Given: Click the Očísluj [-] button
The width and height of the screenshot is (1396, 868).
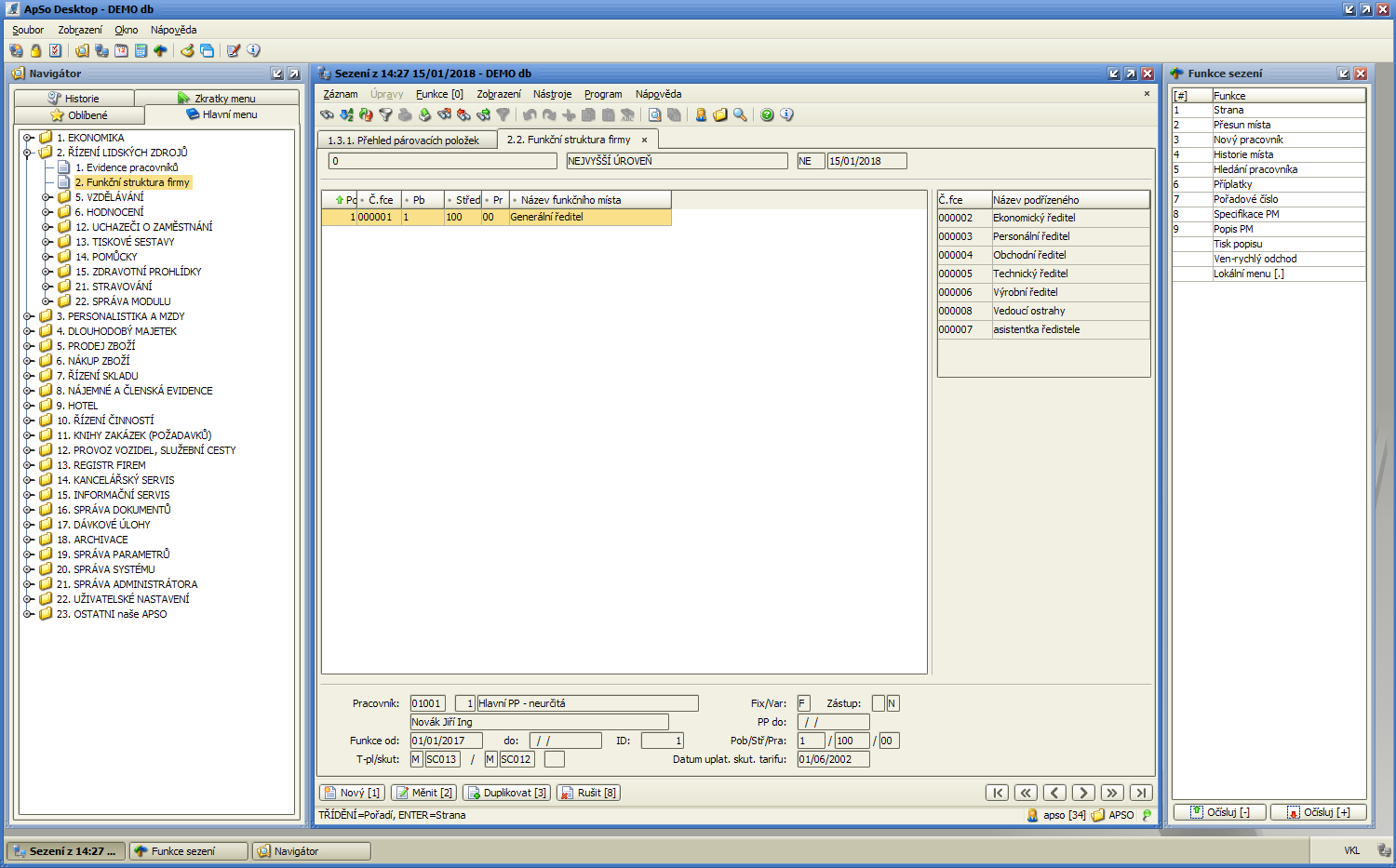Looking at the screenshot, I should (1219, 812).
